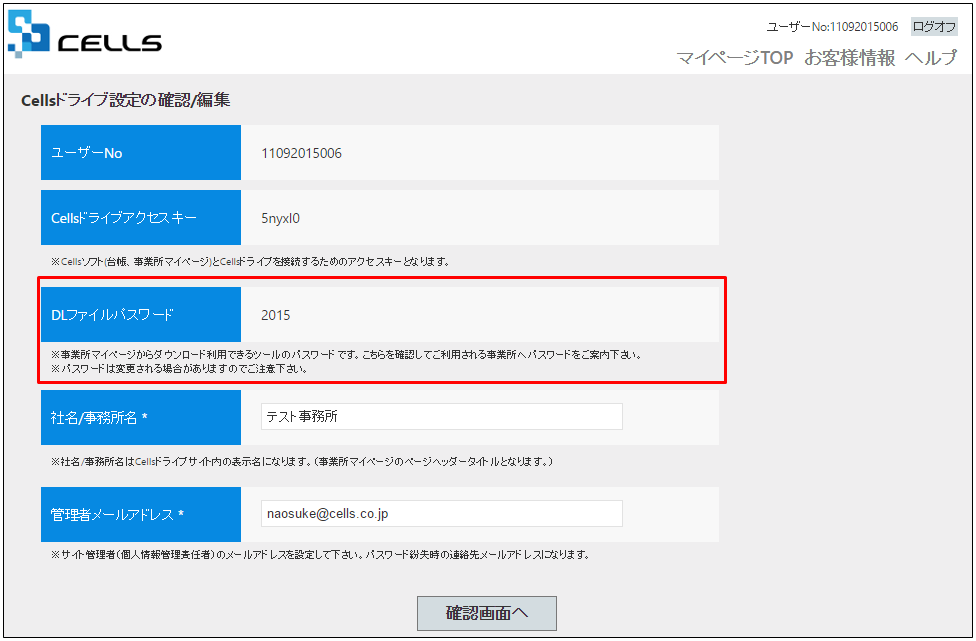This screenshot has width=976, height=641.
Task: Click the ユーザーNo row label
Action: tap(141, 153)
